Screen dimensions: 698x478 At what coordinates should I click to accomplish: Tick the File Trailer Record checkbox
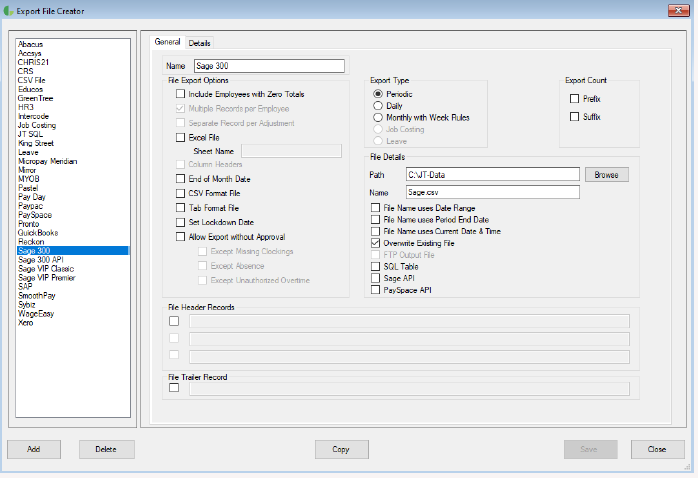click(x=174, y=388)
